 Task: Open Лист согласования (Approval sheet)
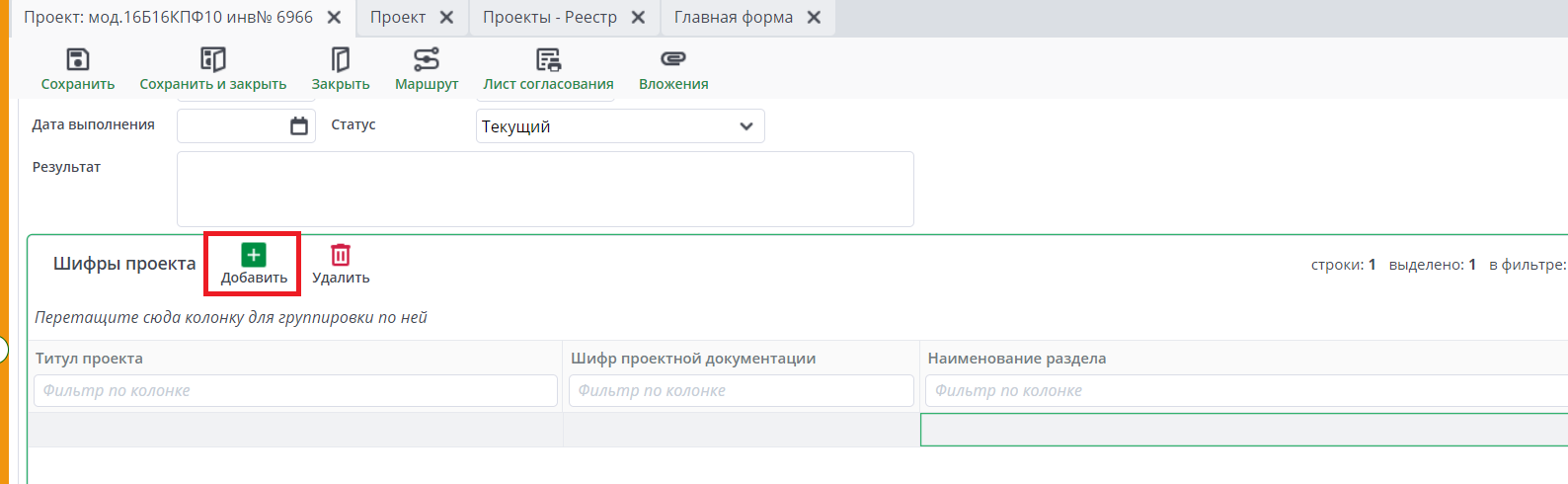548,60
